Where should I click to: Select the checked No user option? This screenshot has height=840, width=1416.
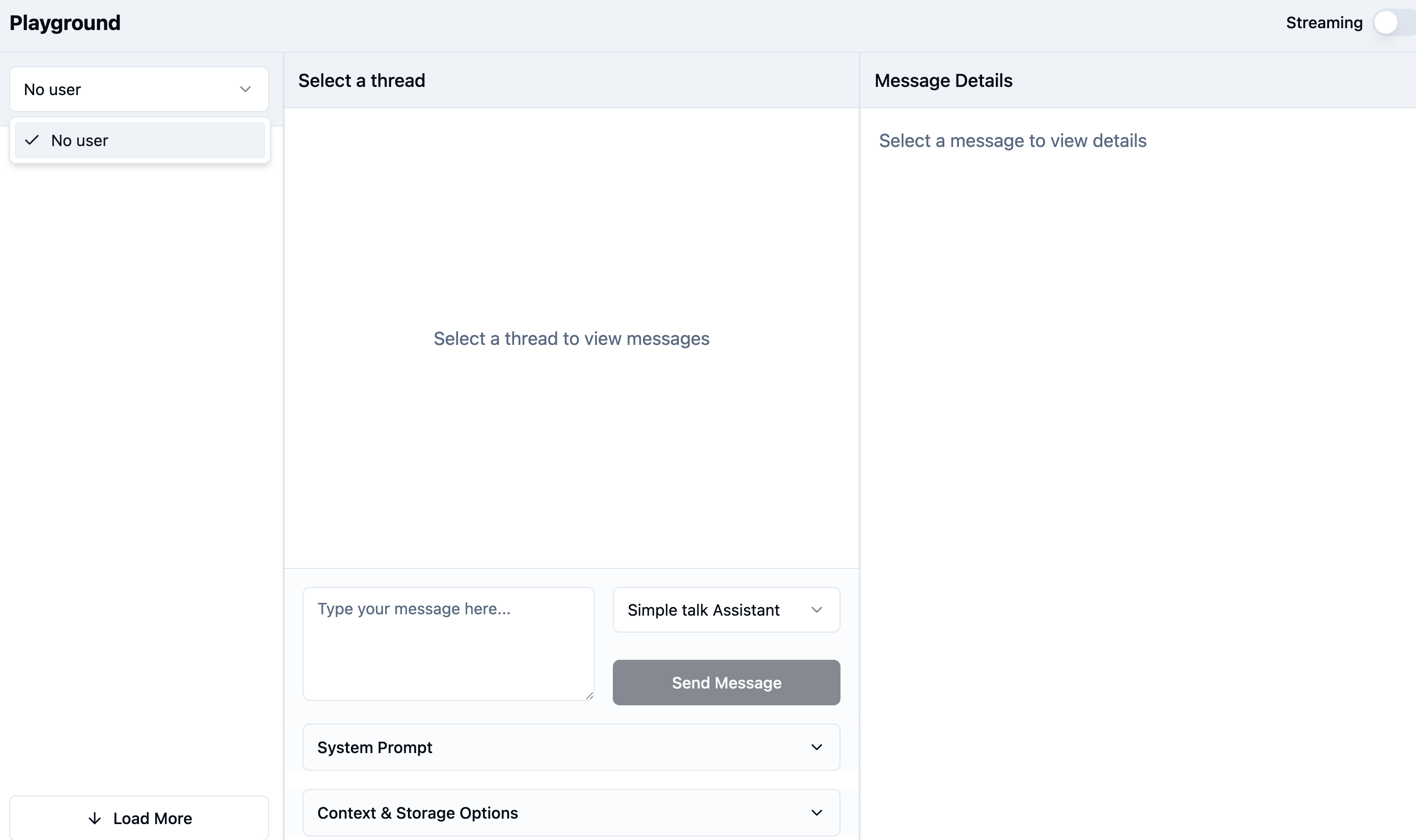click(139, 140)
